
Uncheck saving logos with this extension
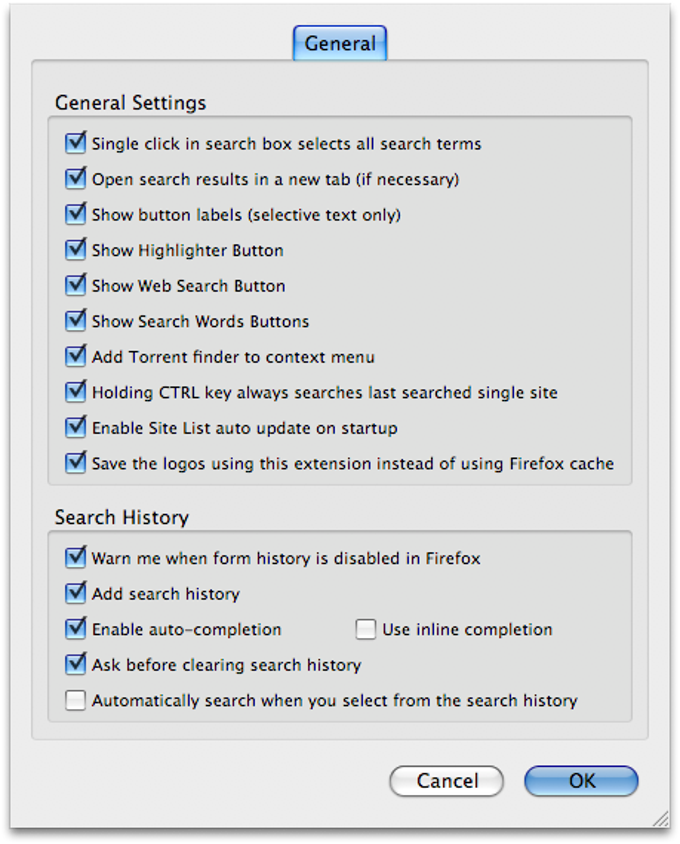pos(75,463)
